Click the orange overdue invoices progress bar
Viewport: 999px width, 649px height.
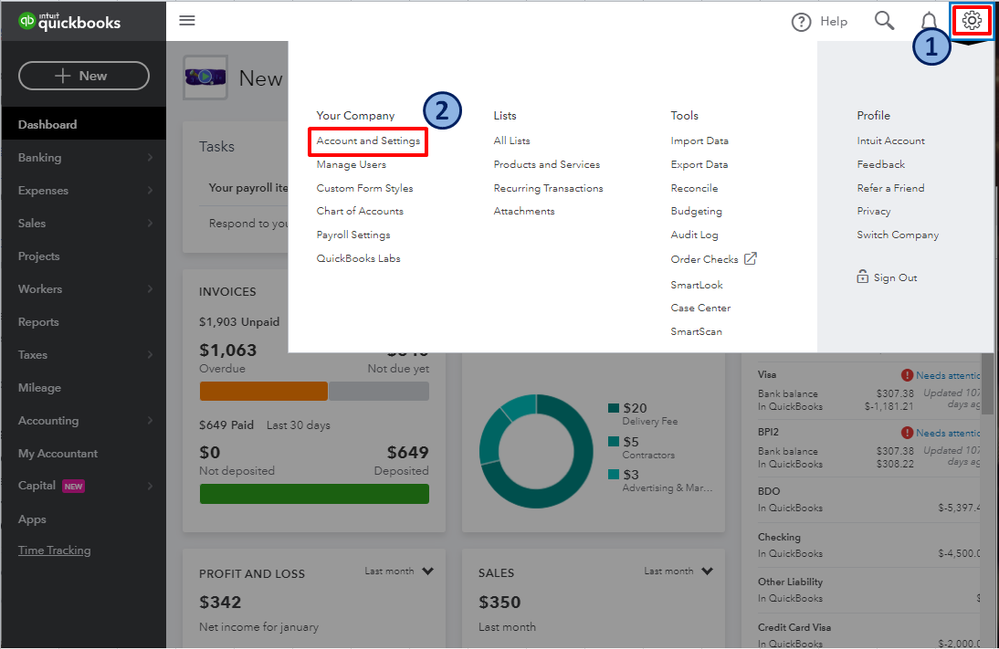pos(262,391)
